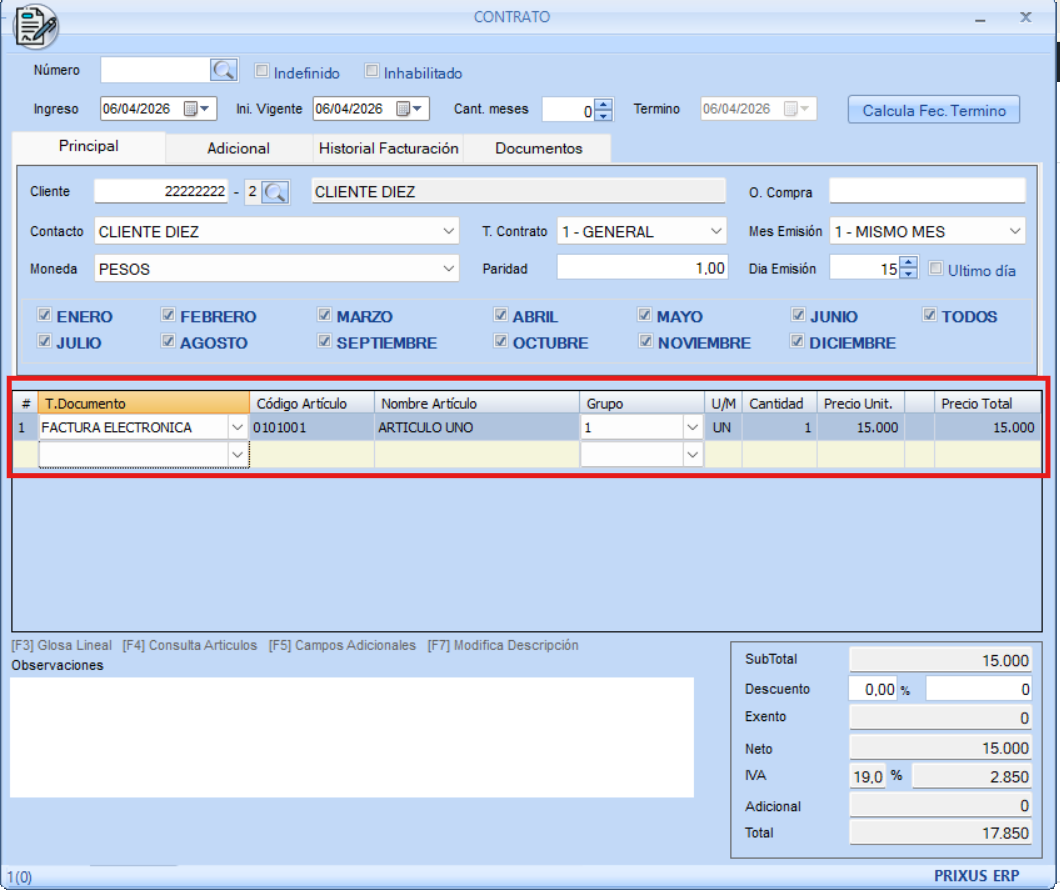
Task: Click the Número search magnifier icon
Action: (224, 70)
